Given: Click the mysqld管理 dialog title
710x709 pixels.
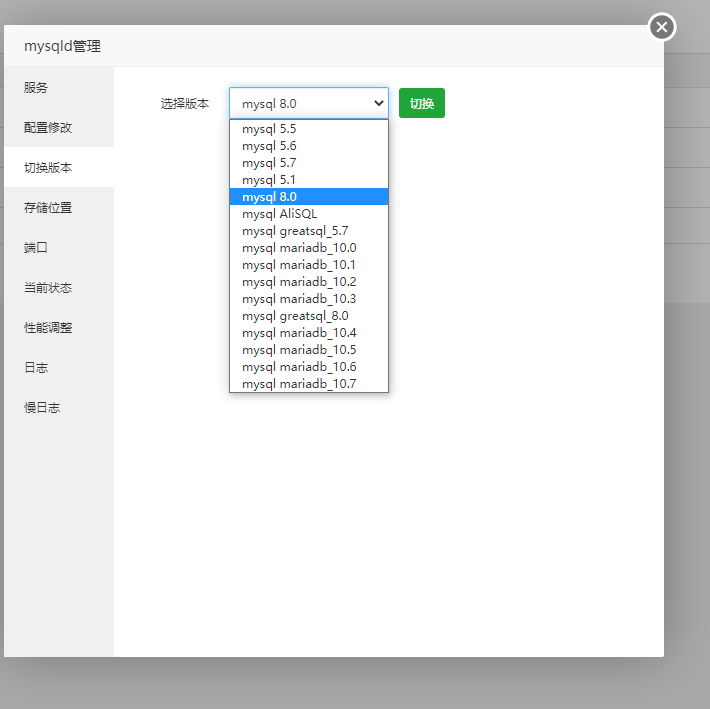Looking at the screenshot, I should (62, 46).
